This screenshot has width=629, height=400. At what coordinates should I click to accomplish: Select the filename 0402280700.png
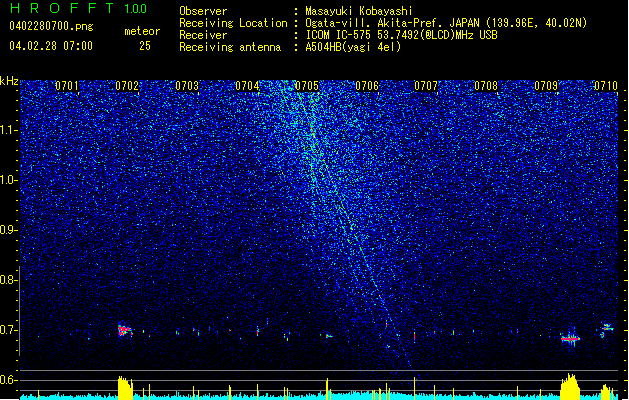tap(51, 26)
